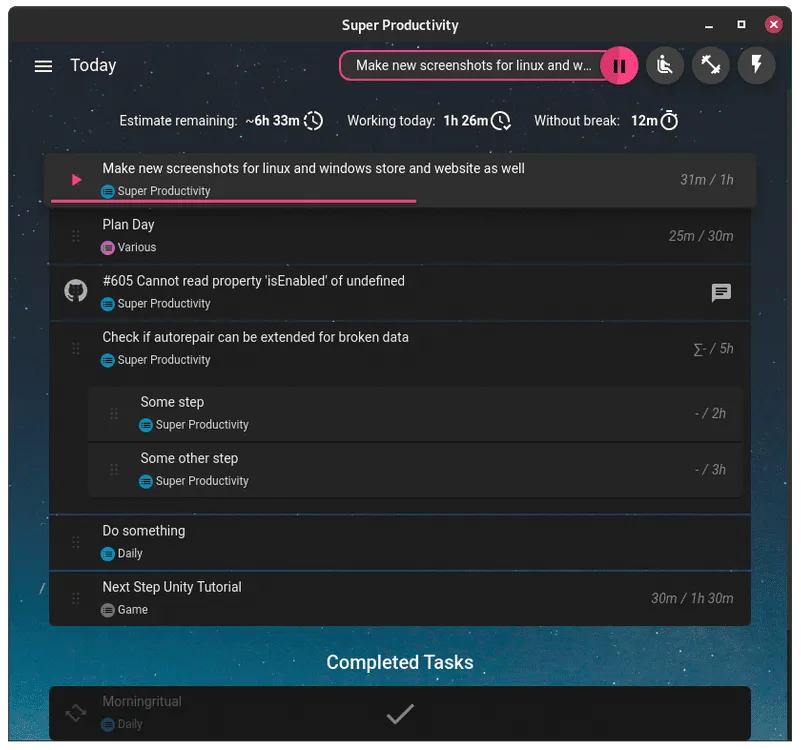
Task: Click Daily tag under Do something
Action: [x=122, y=554]
